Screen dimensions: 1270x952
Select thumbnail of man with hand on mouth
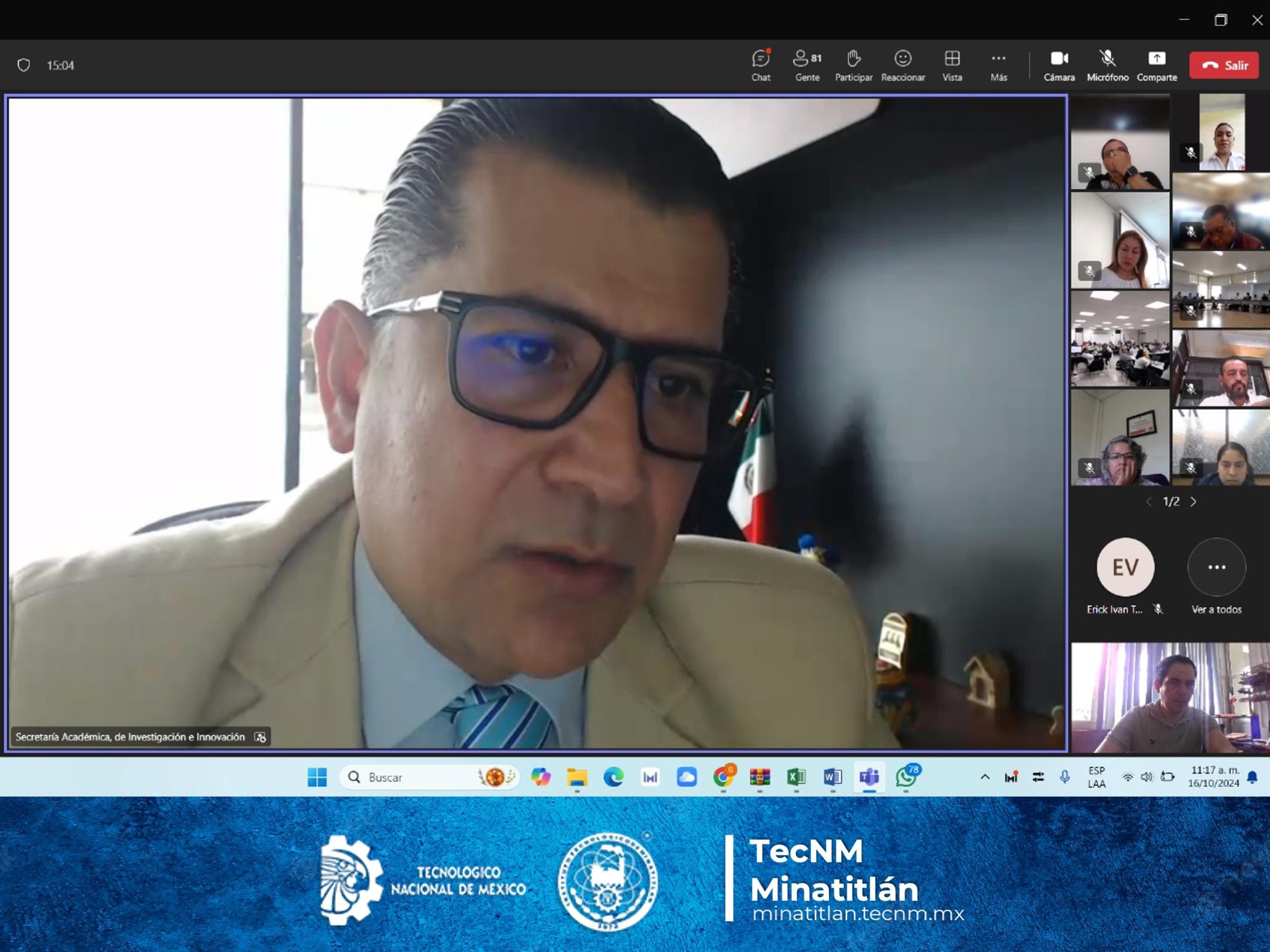(1120, 142)
